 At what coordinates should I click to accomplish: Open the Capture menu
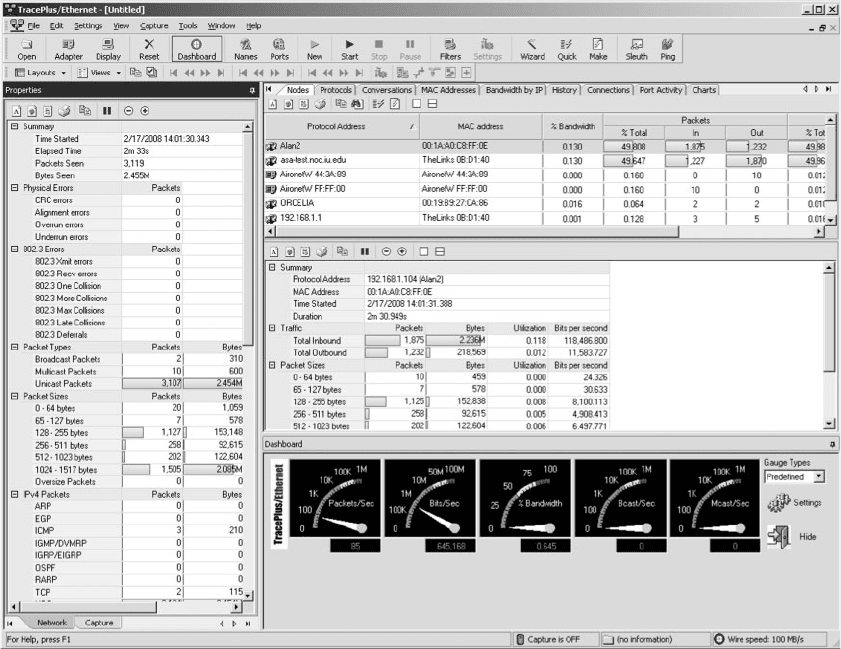click(x=154, y=26)
